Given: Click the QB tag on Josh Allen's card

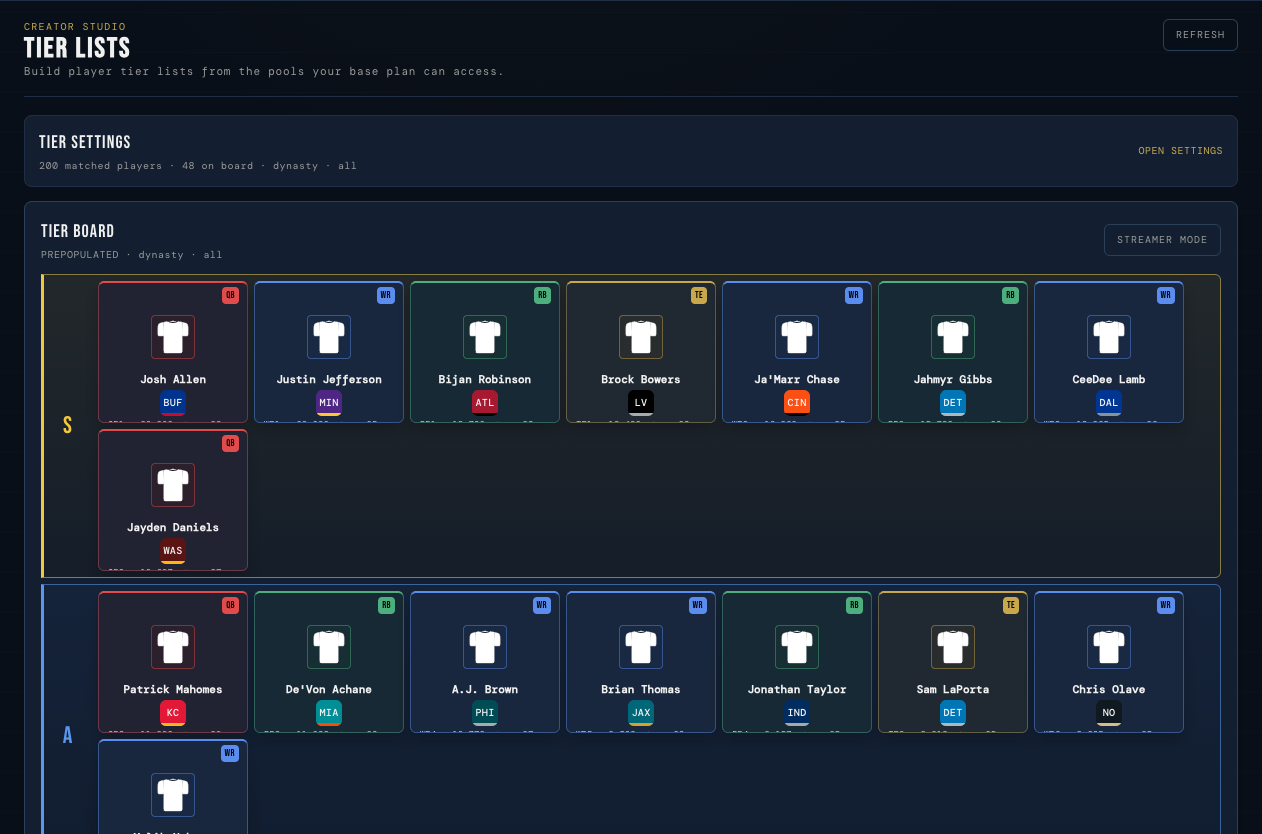Looking at the screenshot, I should 230,295.
